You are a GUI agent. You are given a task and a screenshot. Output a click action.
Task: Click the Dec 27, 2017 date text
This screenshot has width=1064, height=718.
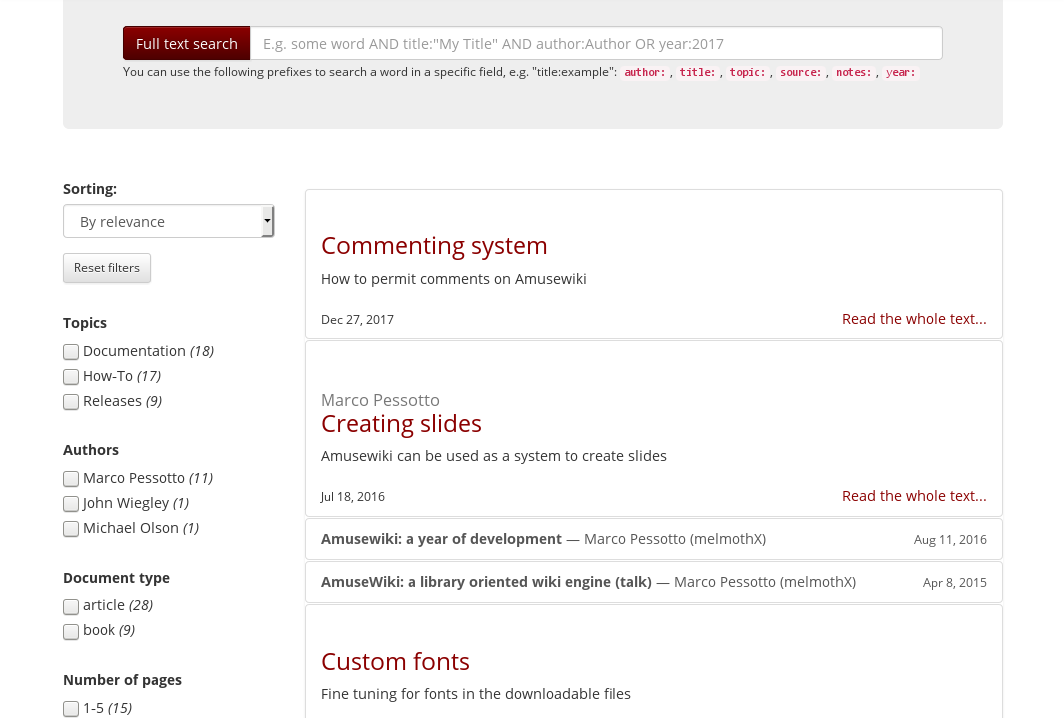(357, 320)
